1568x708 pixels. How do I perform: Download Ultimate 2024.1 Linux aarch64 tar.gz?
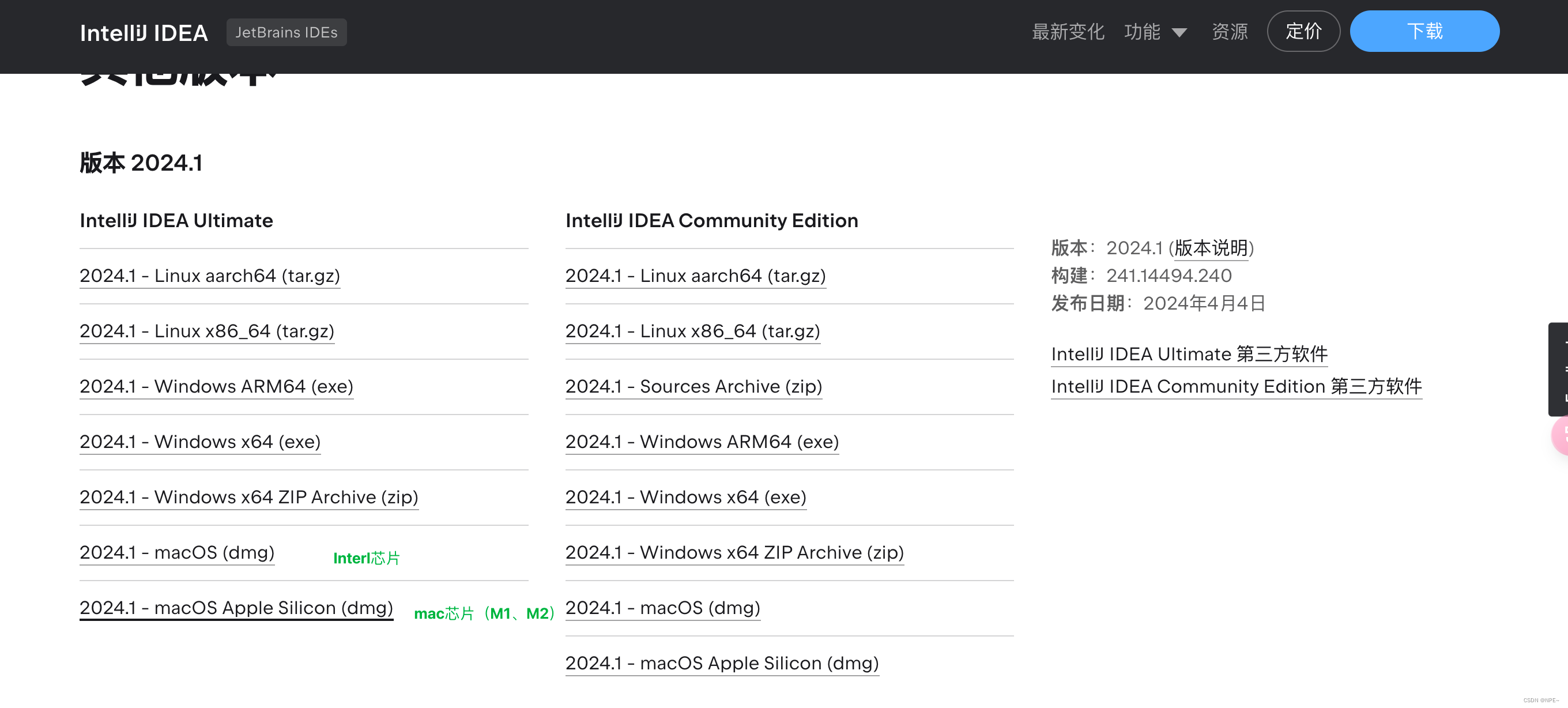click(x=210, y=276)
